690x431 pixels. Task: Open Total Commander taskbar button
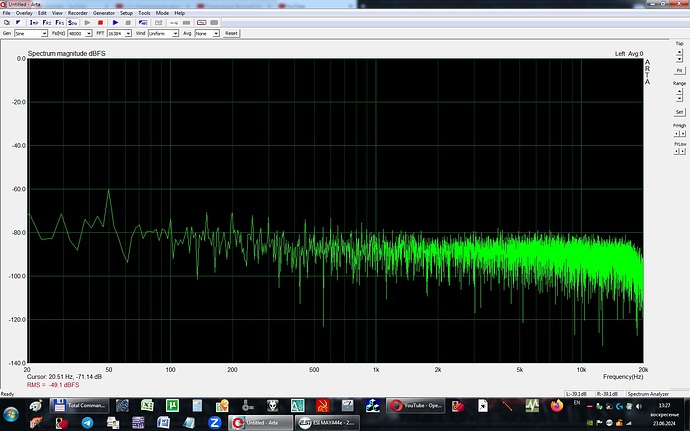79,405
